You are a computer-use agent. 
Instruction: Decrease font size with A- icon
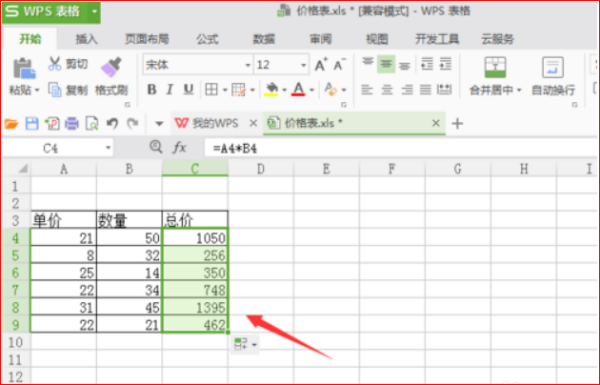coord(339,65)
